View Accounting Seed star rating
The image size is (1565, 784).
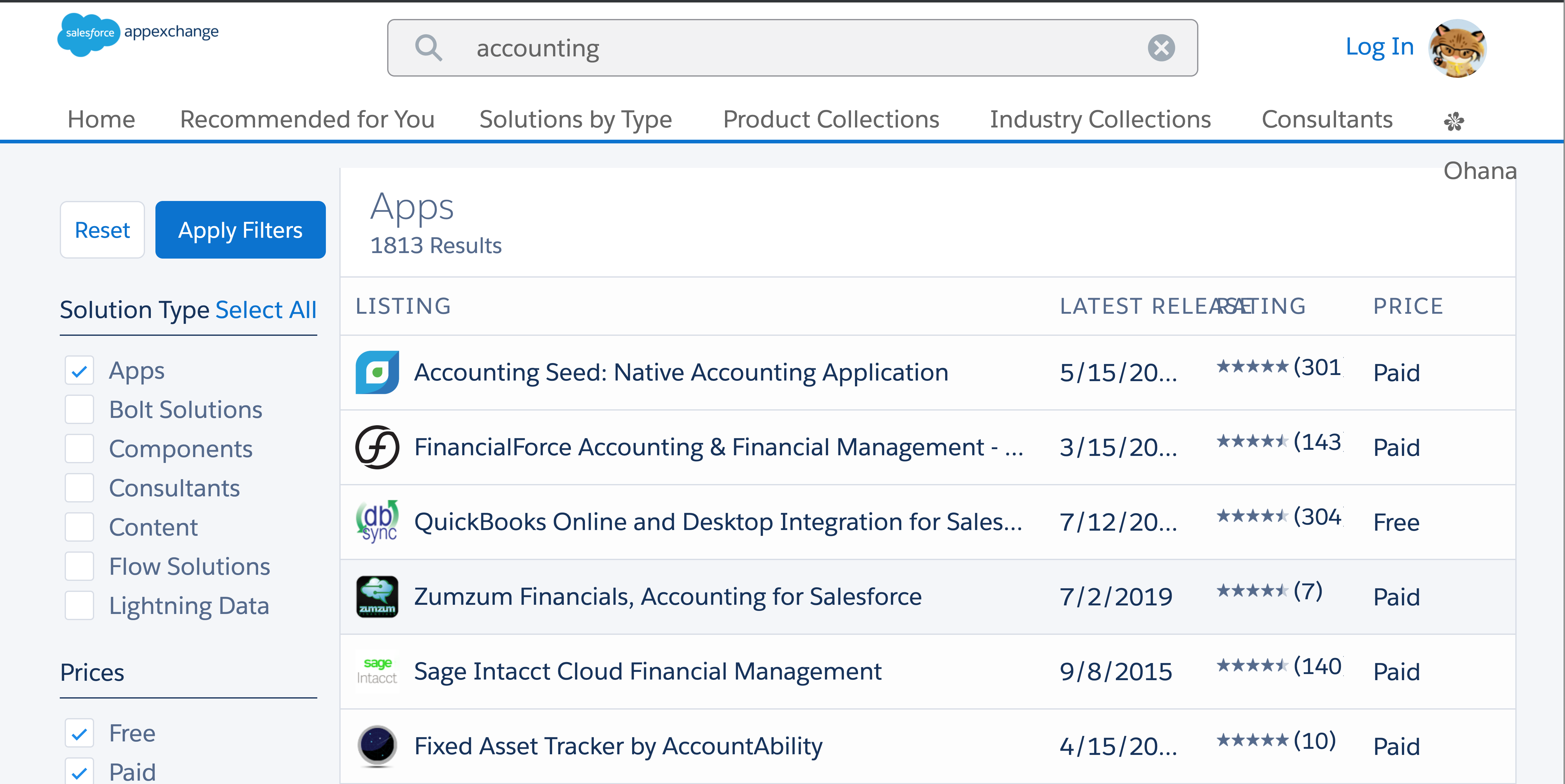(x=1252, y=367)
